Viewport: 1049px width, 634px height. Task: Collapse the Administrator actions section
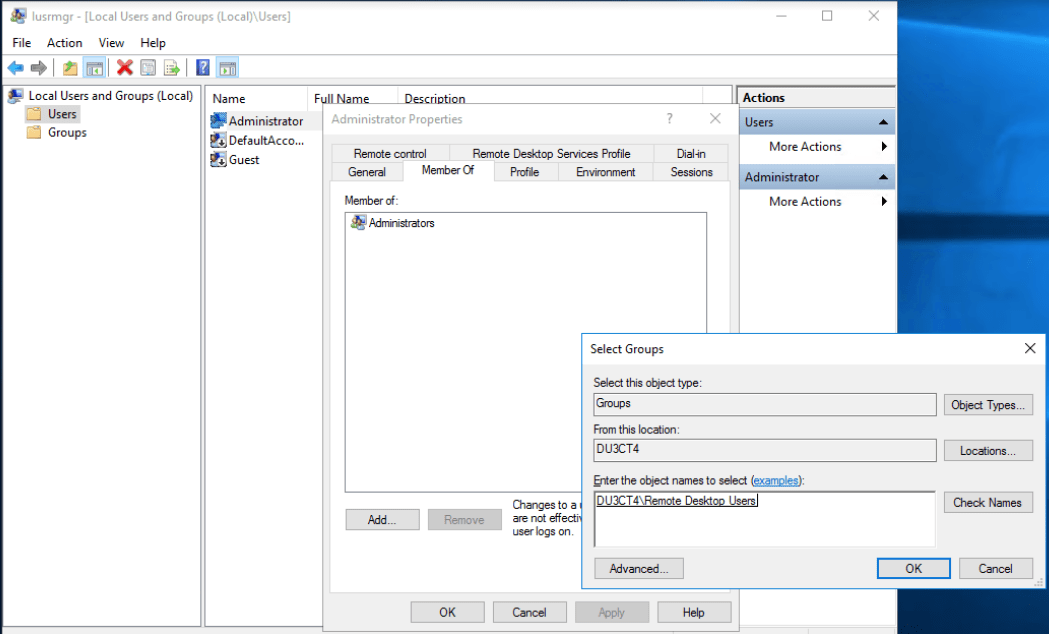883,177
